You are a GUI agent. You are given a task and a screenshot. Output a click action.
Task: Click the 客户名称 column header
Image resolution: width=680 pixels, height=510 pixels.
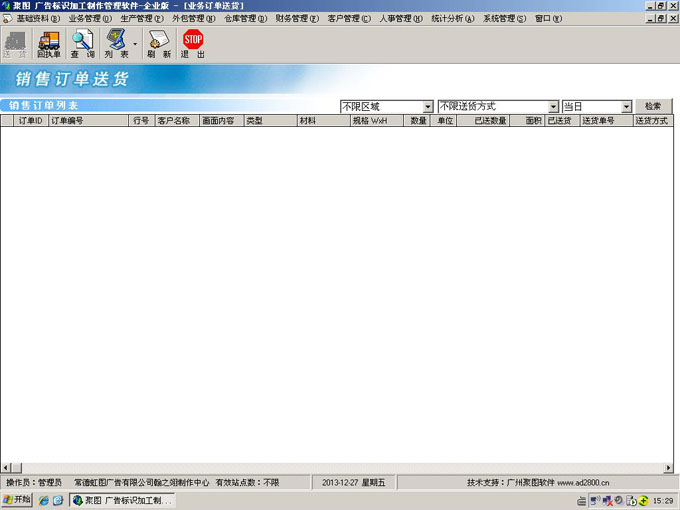[x=173, y=120]
